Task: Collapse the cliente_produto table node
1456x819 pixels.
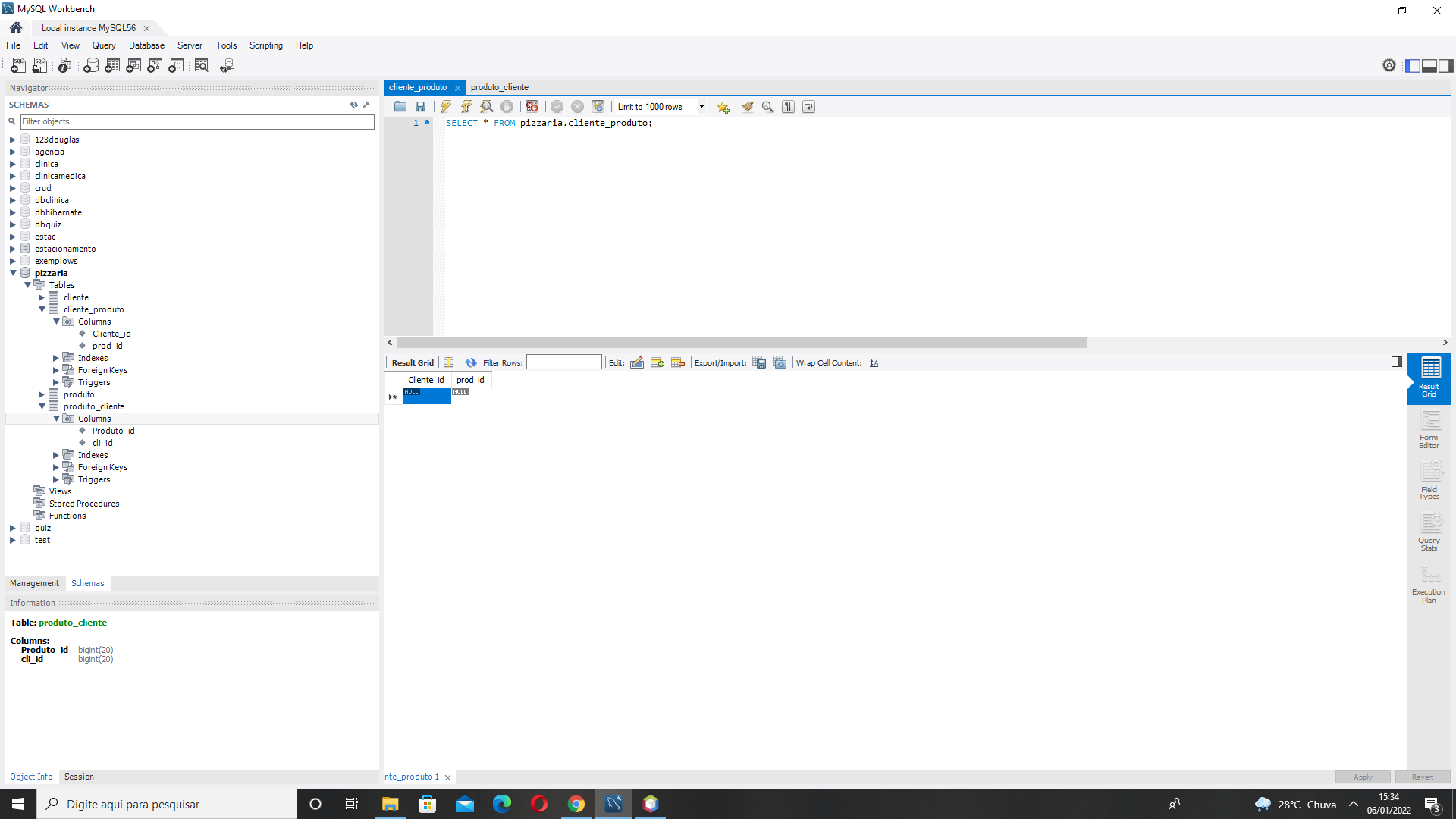Action: (x=42, y=309)
